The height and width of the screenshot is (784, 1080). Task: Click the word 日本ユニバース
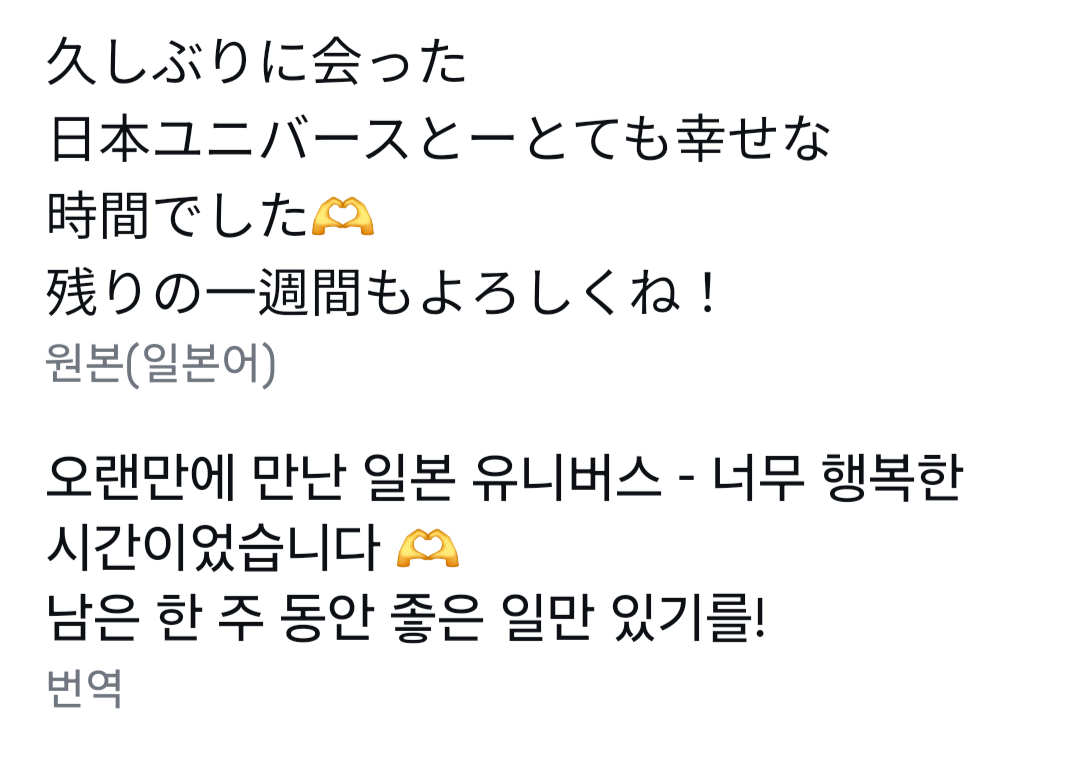click(x=229, y=139)
